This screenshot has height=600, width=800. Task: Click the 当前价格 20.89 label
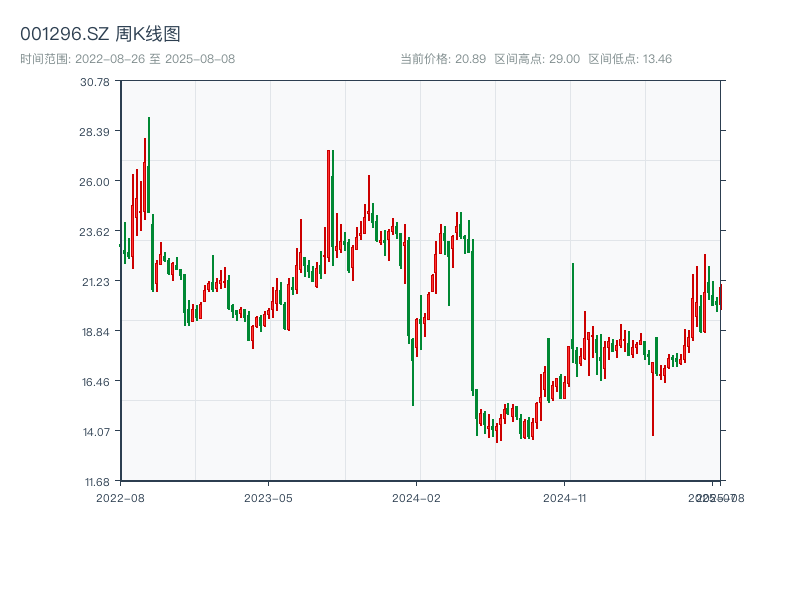(x=443, y=59)
